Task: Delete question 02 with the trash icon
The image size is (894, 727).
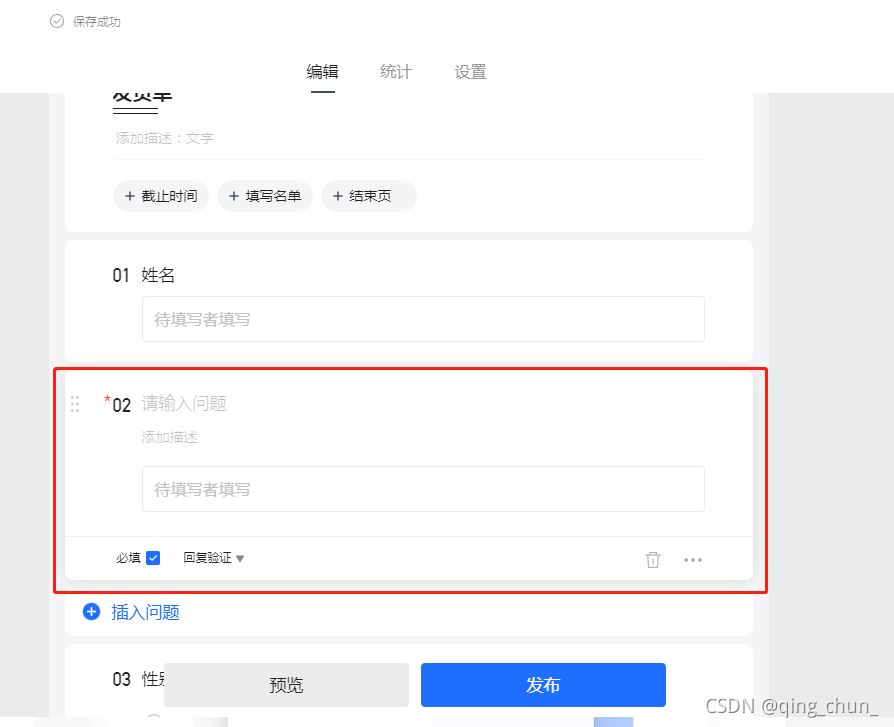Action: [x=653, y=560]
